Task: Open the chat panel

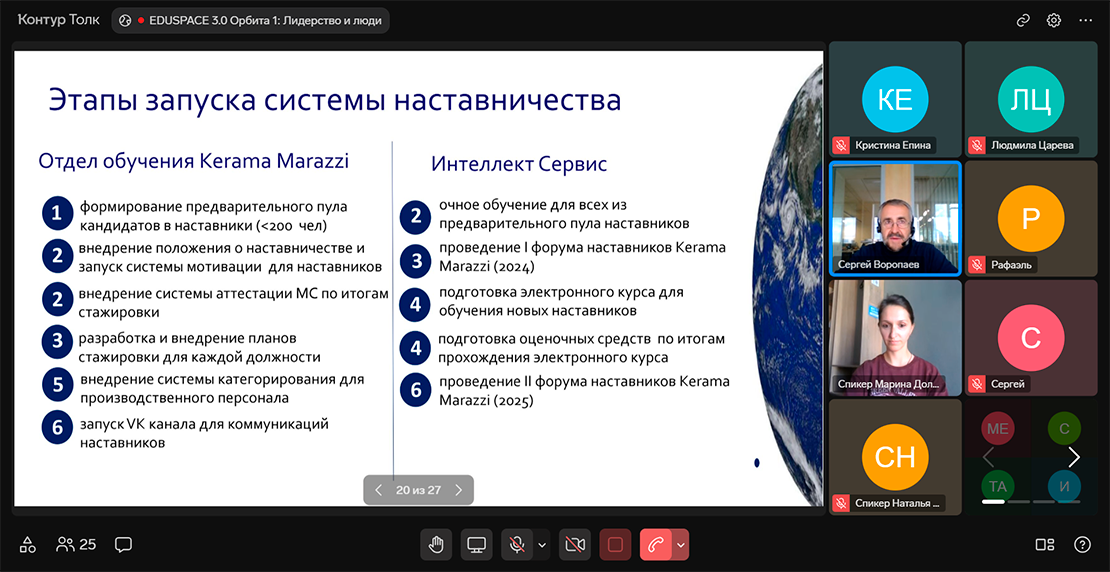Action: coord(124,544)
